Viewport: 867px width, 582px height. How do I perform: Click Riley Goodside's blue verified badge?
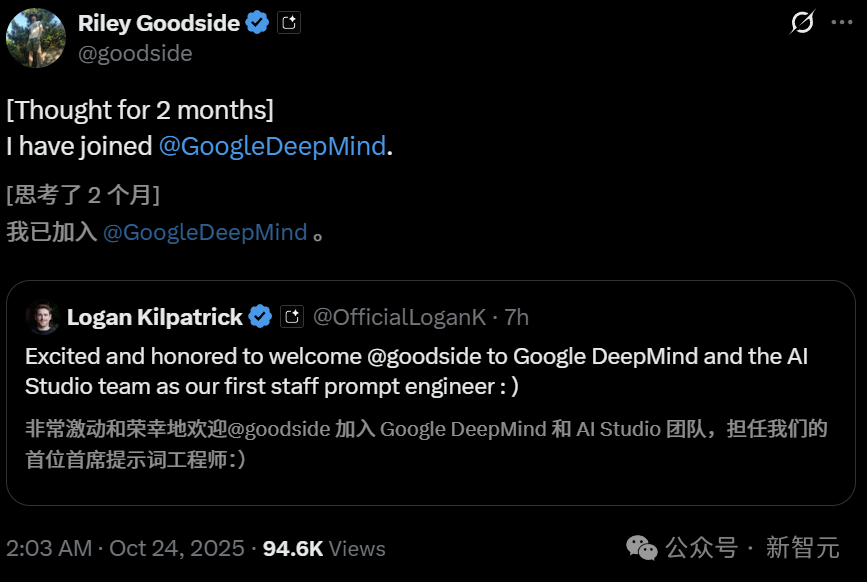(x=257, y=23)
